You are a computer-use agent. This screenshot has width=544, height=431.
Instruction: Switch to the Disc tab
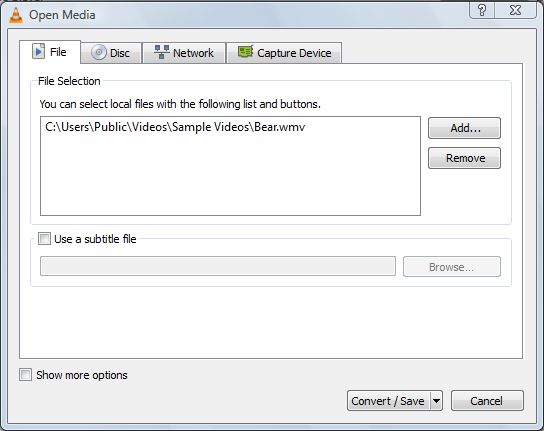pos(111,53)
